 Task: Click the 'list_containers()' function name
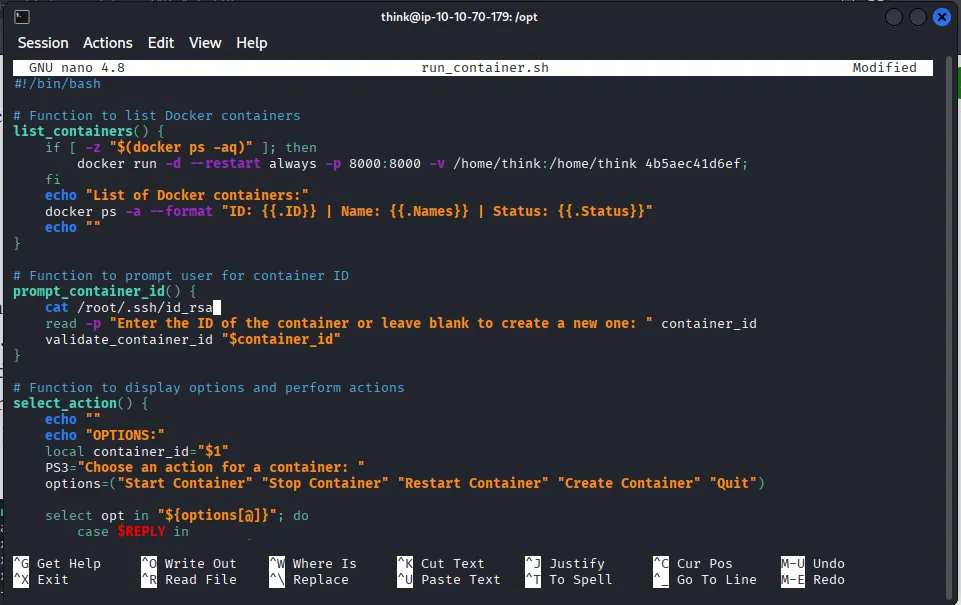(x=80, y=131)
